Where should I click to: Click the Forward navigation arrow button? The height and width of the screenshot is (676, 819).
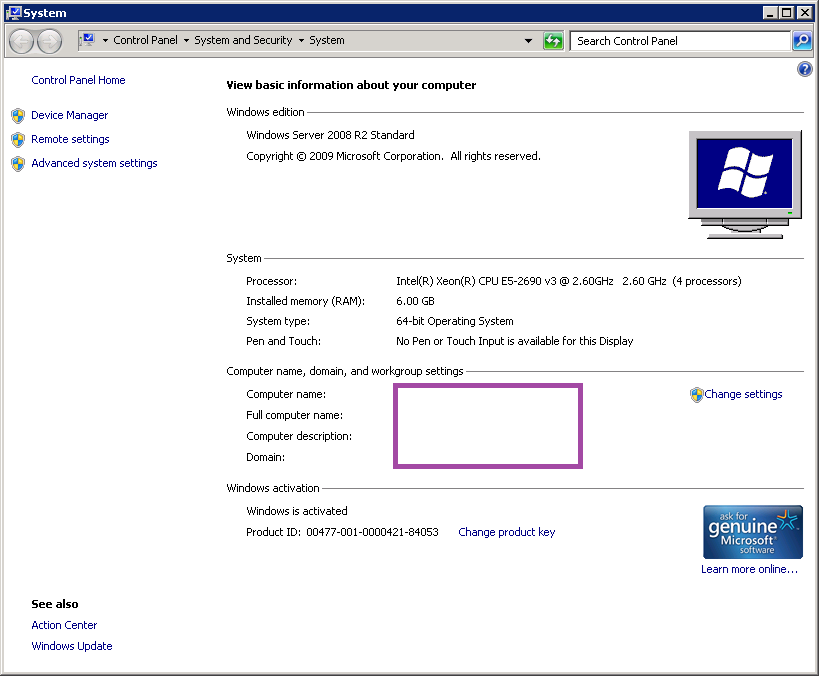[50, 41]
